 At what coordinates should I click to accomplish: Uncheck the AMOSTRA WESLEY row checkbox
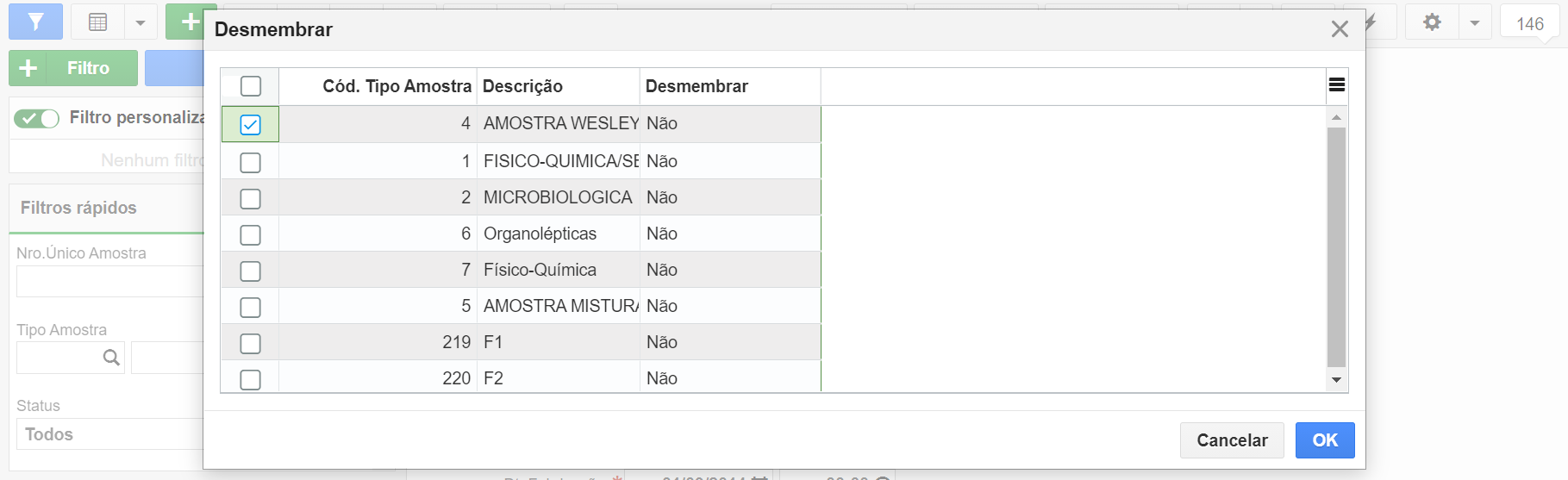pos(250,125)
